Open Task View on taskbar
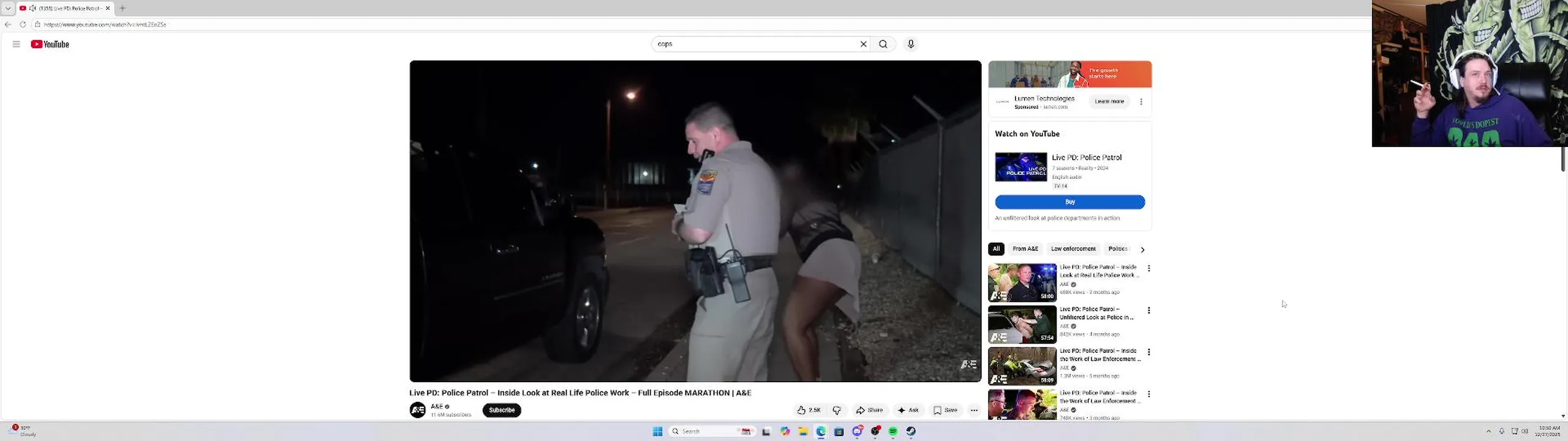 (x=766, y=432)
